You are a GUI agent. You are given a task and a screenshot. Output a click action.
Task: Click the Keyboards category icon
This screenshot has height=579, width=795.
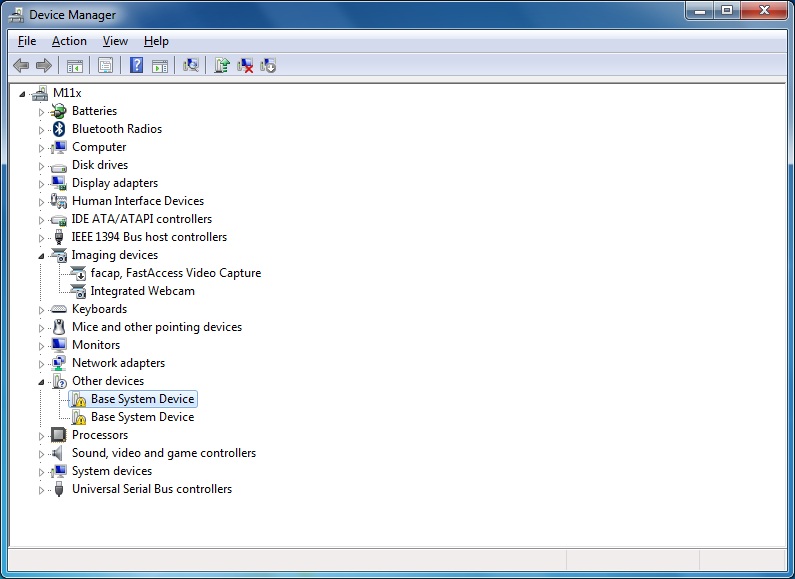click(59, 309)
